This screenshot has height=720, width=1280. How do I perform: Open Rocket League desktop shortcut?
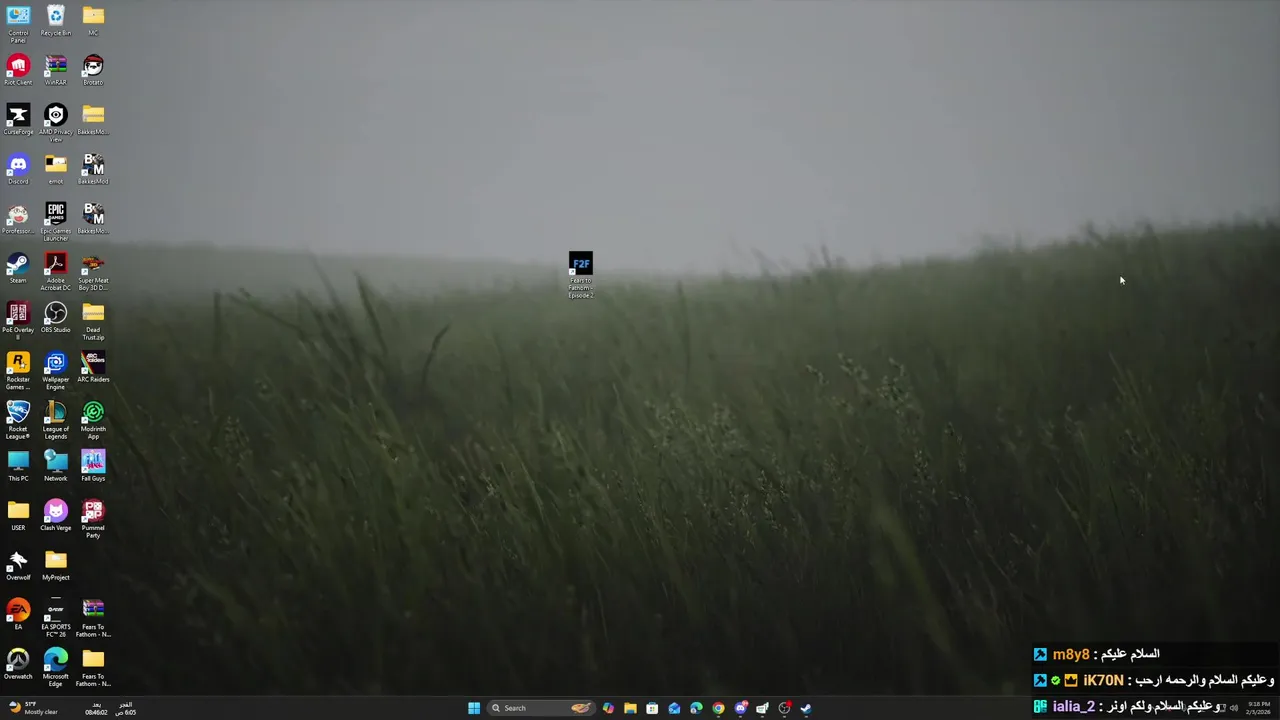18,420
